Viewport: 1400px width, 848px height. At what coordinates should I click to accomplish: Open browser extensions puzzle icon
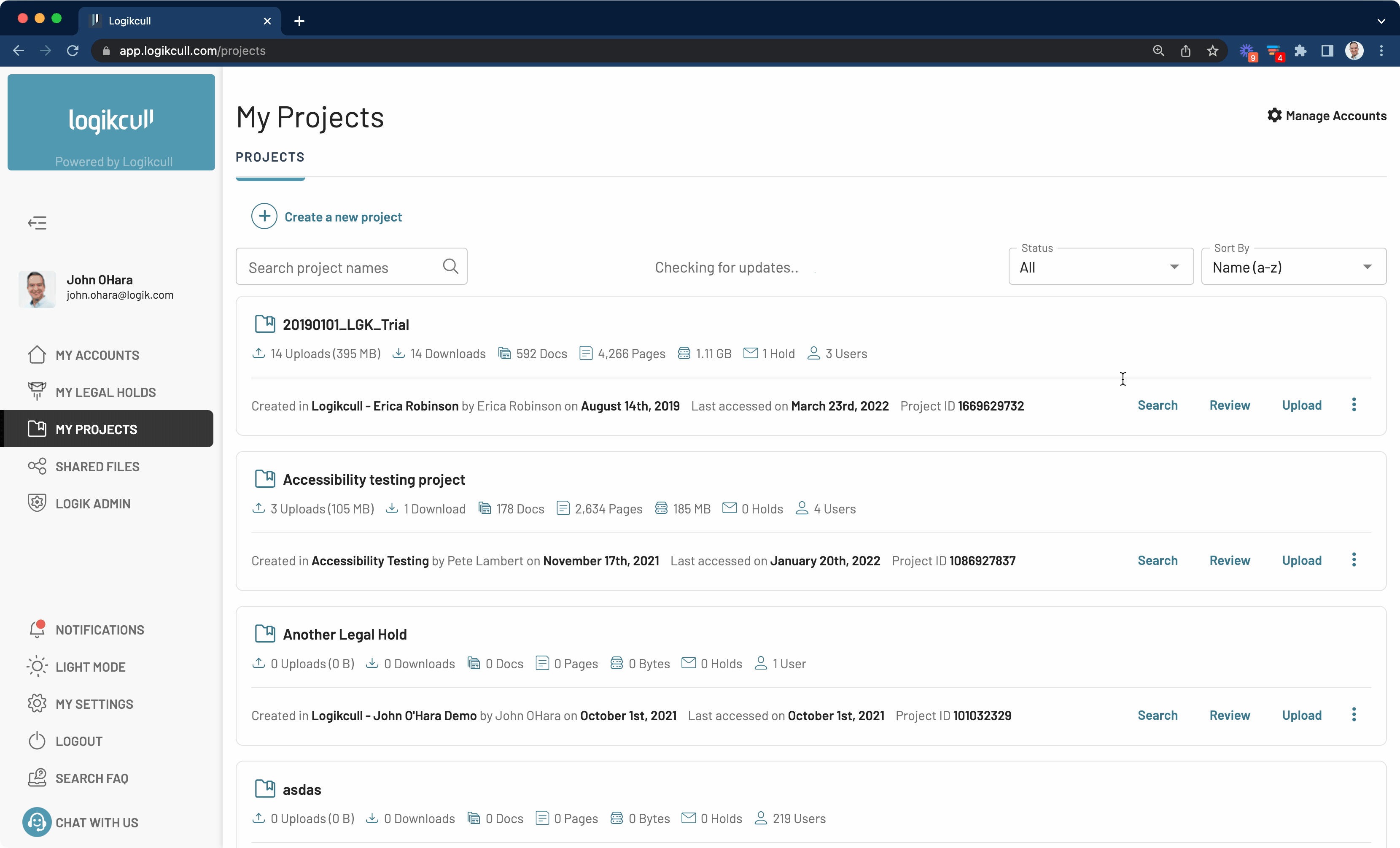click(x=1300, y=51)
